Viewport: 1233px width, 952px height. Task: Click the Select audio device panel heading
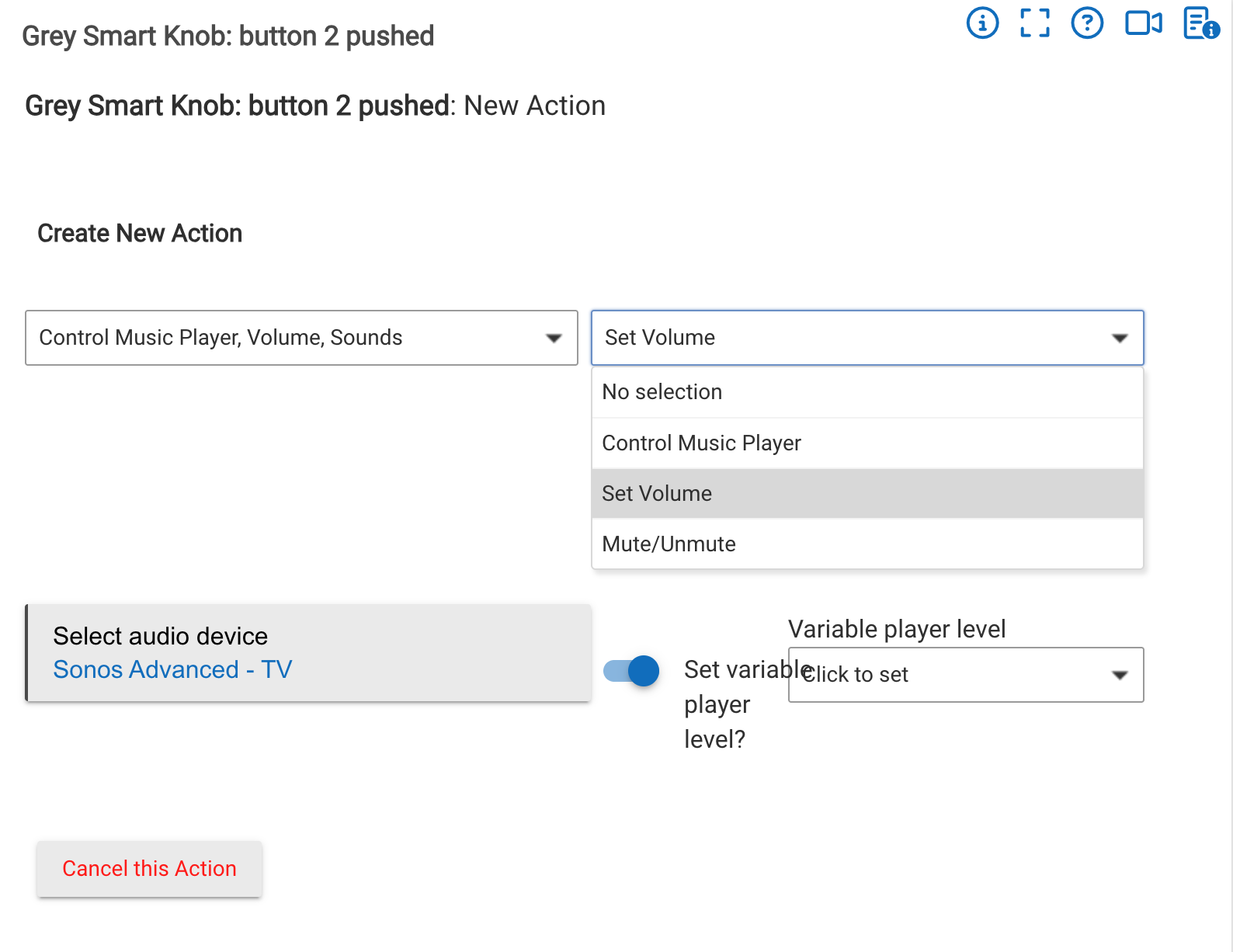(x=160, y=636)
